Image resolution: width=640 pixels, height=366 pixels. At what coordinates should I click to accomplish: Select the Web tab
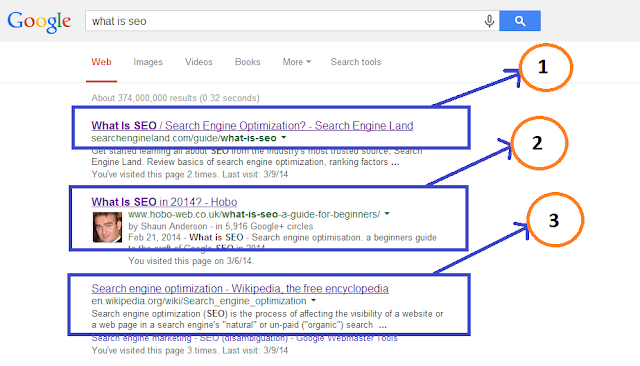click(101, 62)
